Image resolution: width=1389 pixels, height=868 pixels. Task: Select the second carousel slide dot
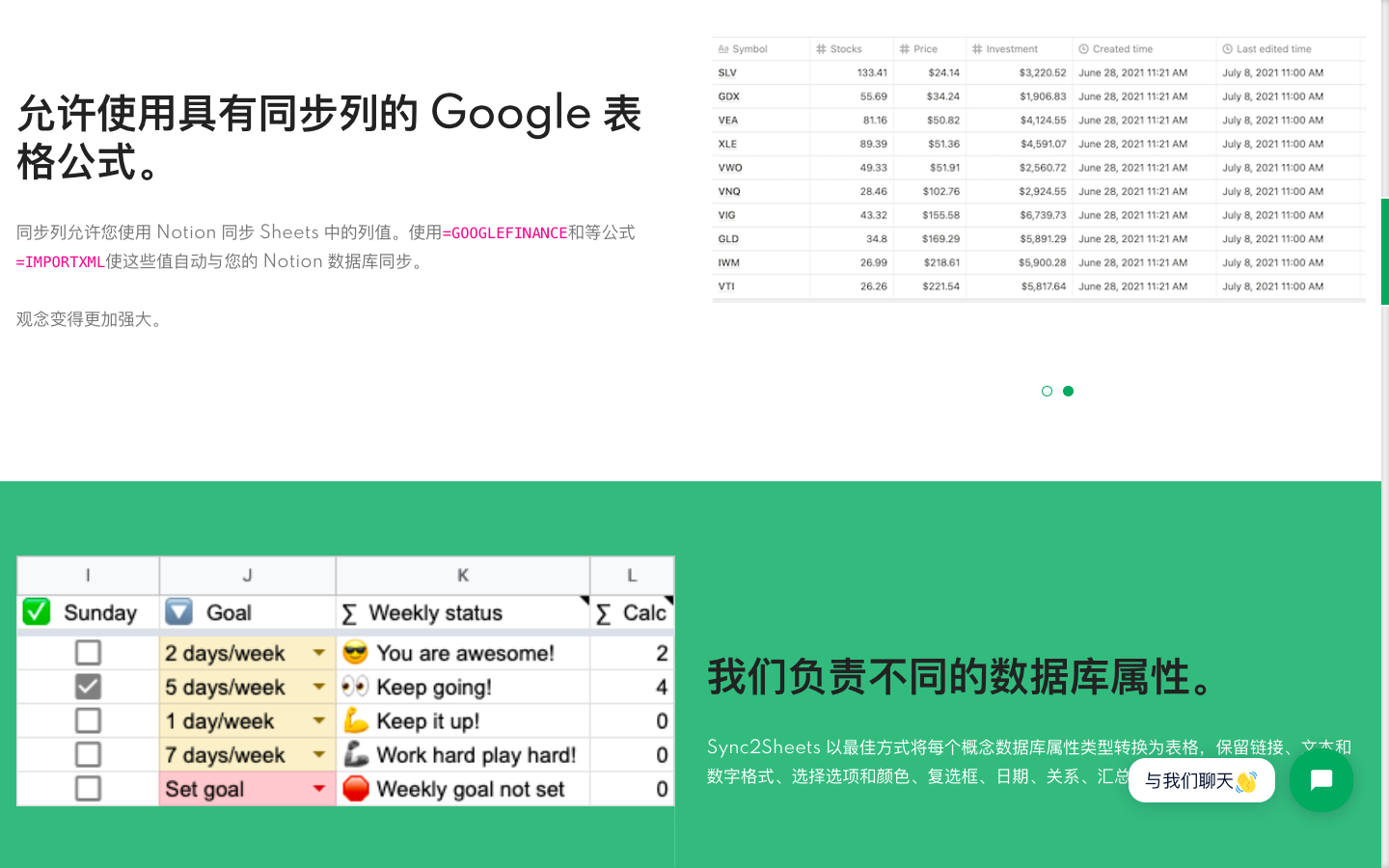tap(1068, 391)
